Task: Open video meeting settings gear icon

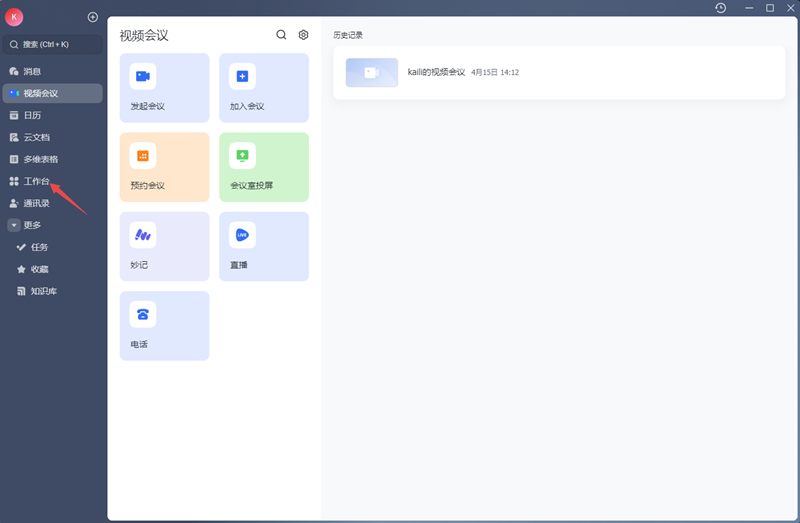Action: (x=304, y=35)
